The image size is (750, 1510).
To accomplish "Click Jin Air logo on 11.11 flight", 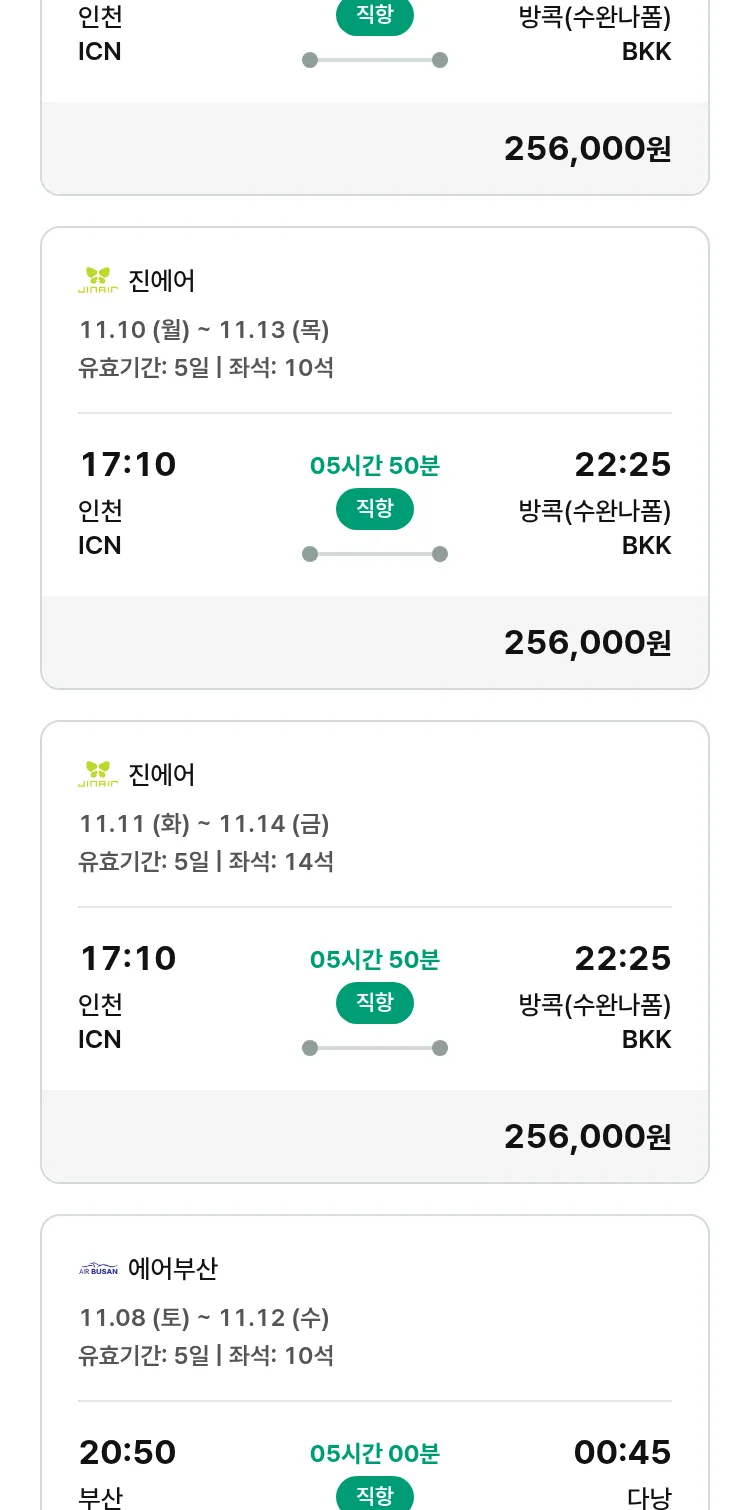I will 98,774.
